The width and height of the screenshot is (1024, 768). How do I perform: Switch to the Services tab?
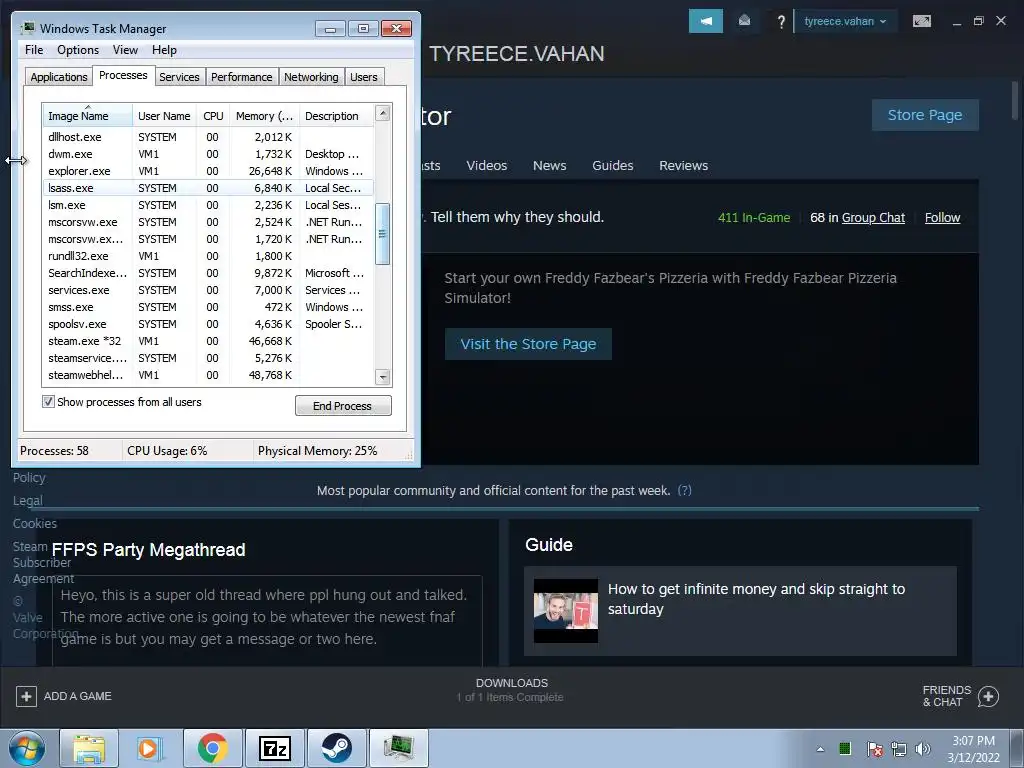point(179,77)
